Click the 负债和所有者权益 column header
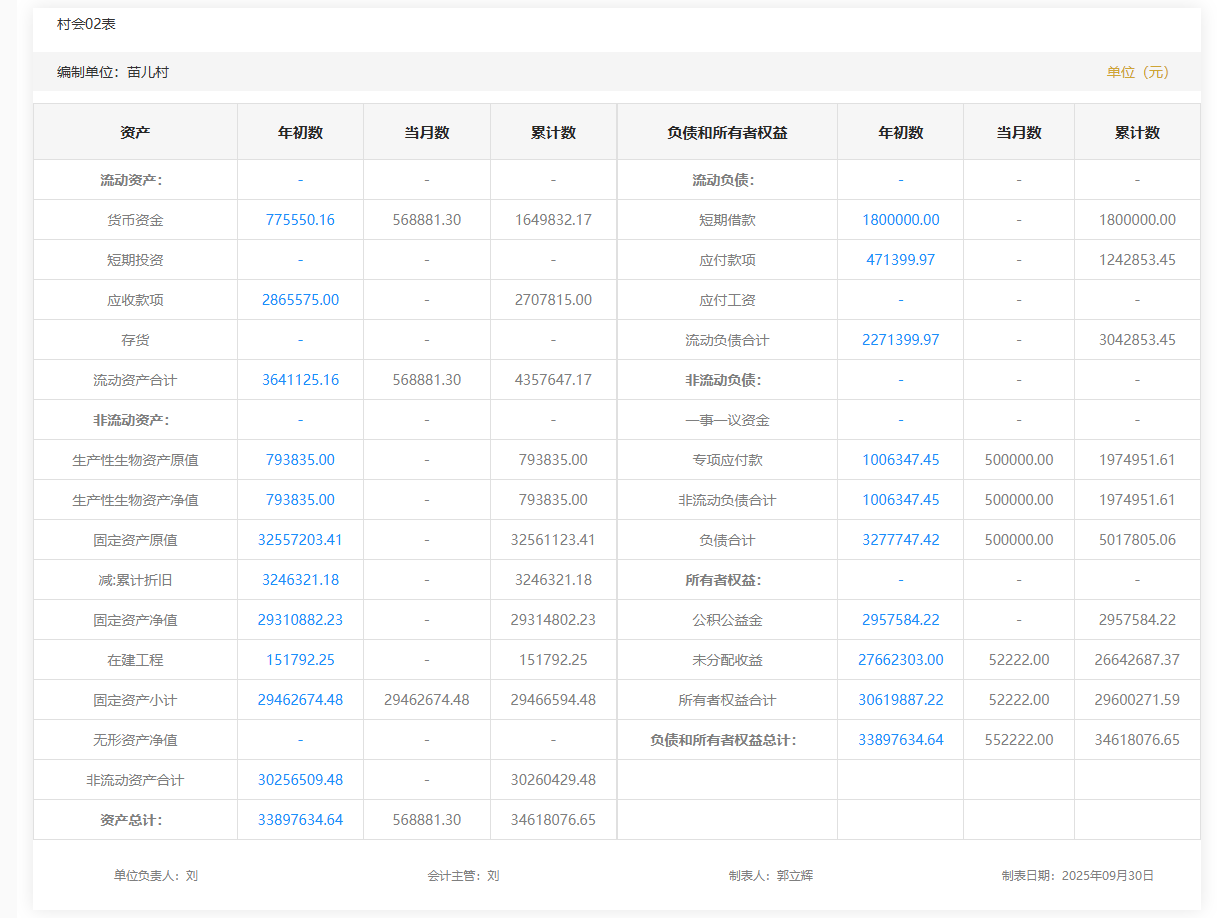 click(727, 132)
